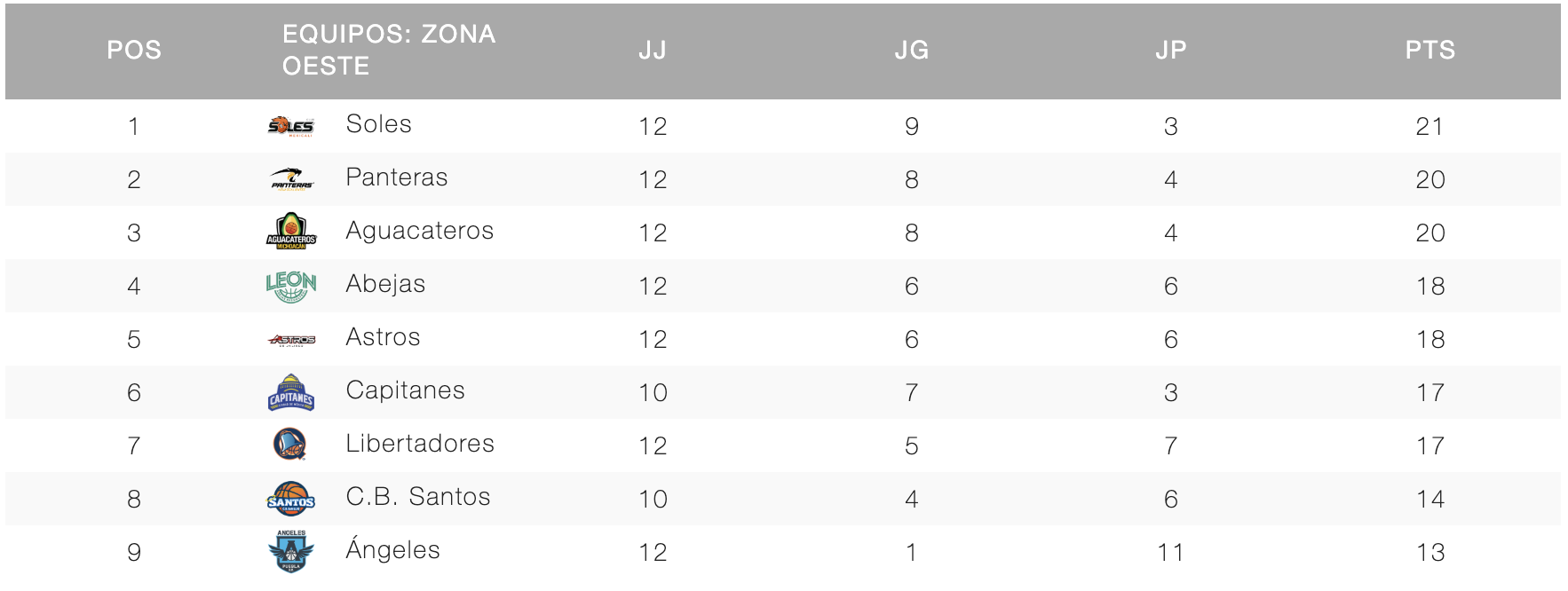
Task: Click the Panteras team logo
Action: point(291,179)
